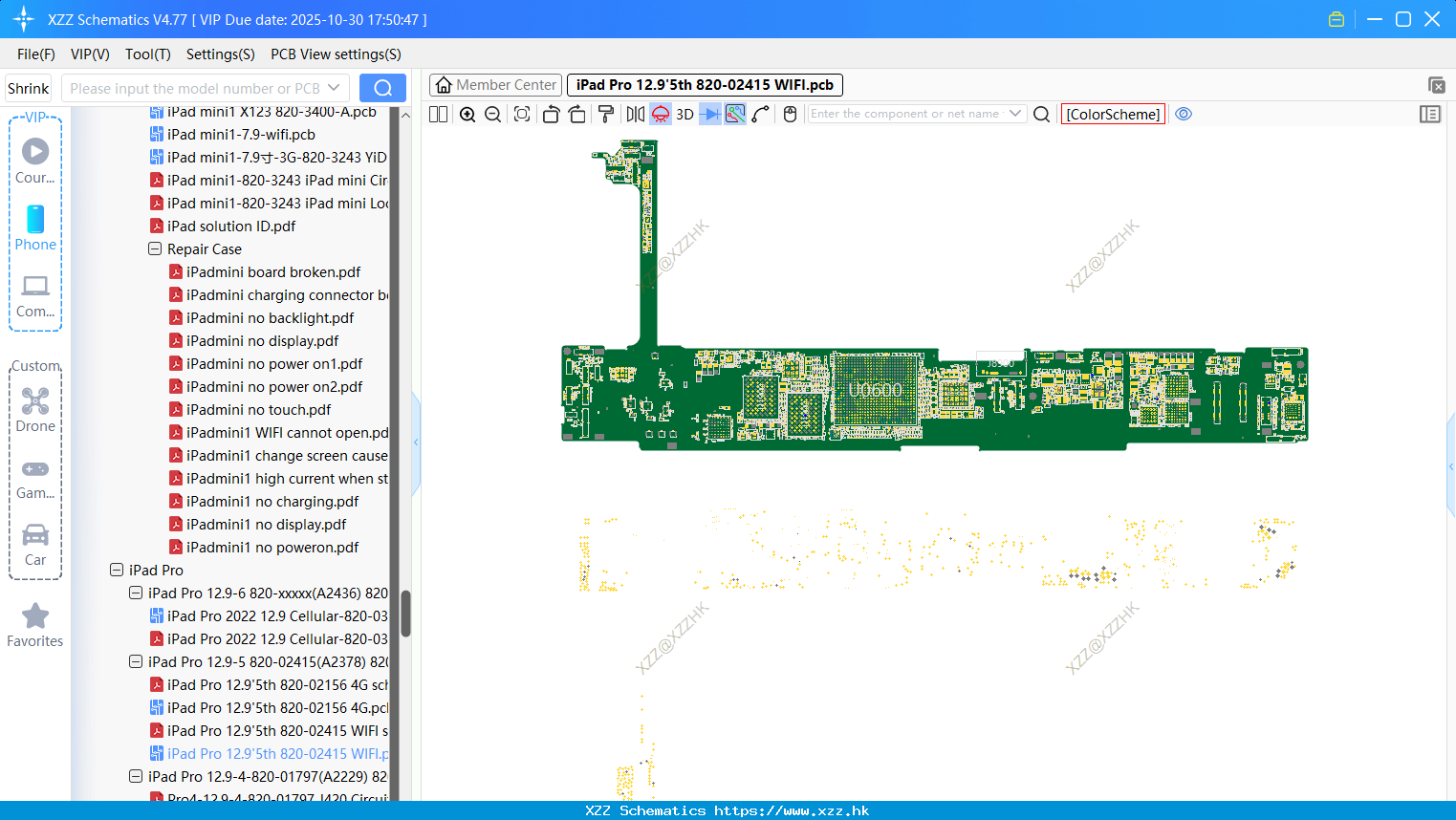Select the paint roller tool
Image resolution: width=1456 pixels, height=820 pixels.
[606, 115]
